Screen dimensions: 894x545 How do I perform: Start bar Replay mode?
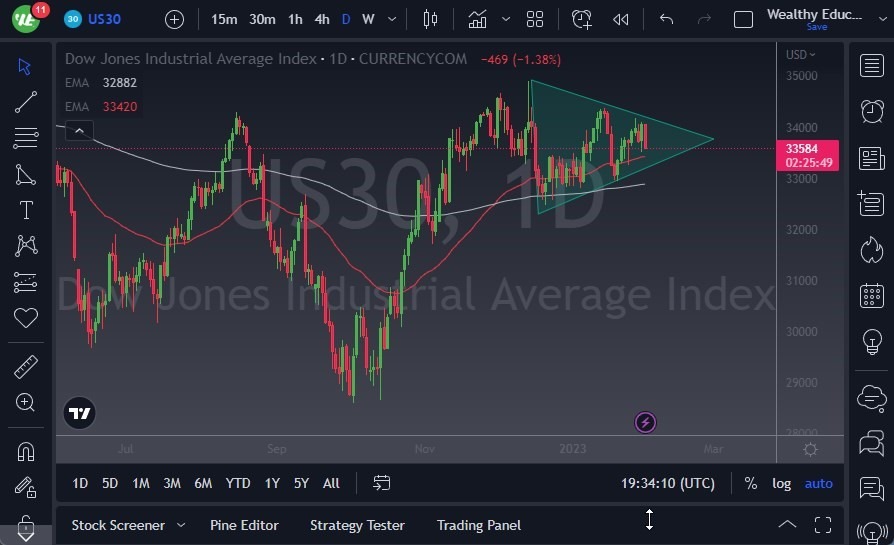(x=621, y=20)
